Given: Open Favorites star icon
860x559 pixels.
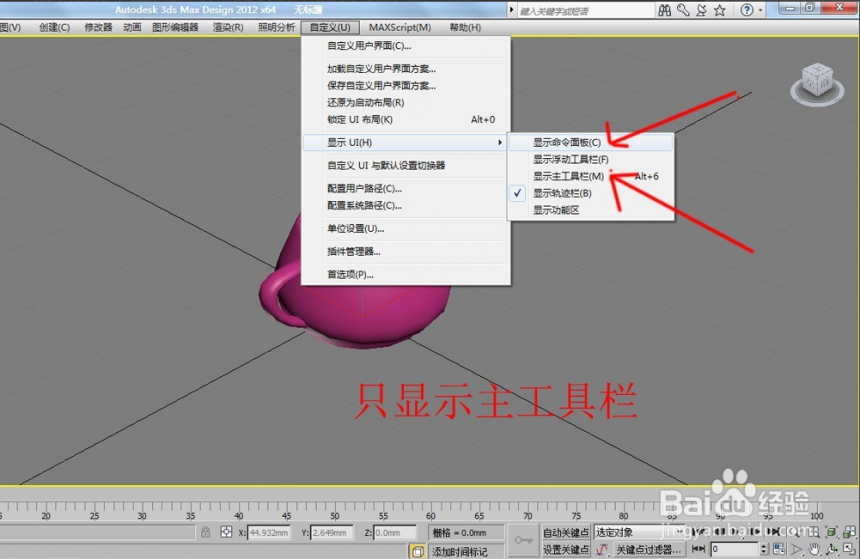Looking at the screenshot, I should point(720,10).
